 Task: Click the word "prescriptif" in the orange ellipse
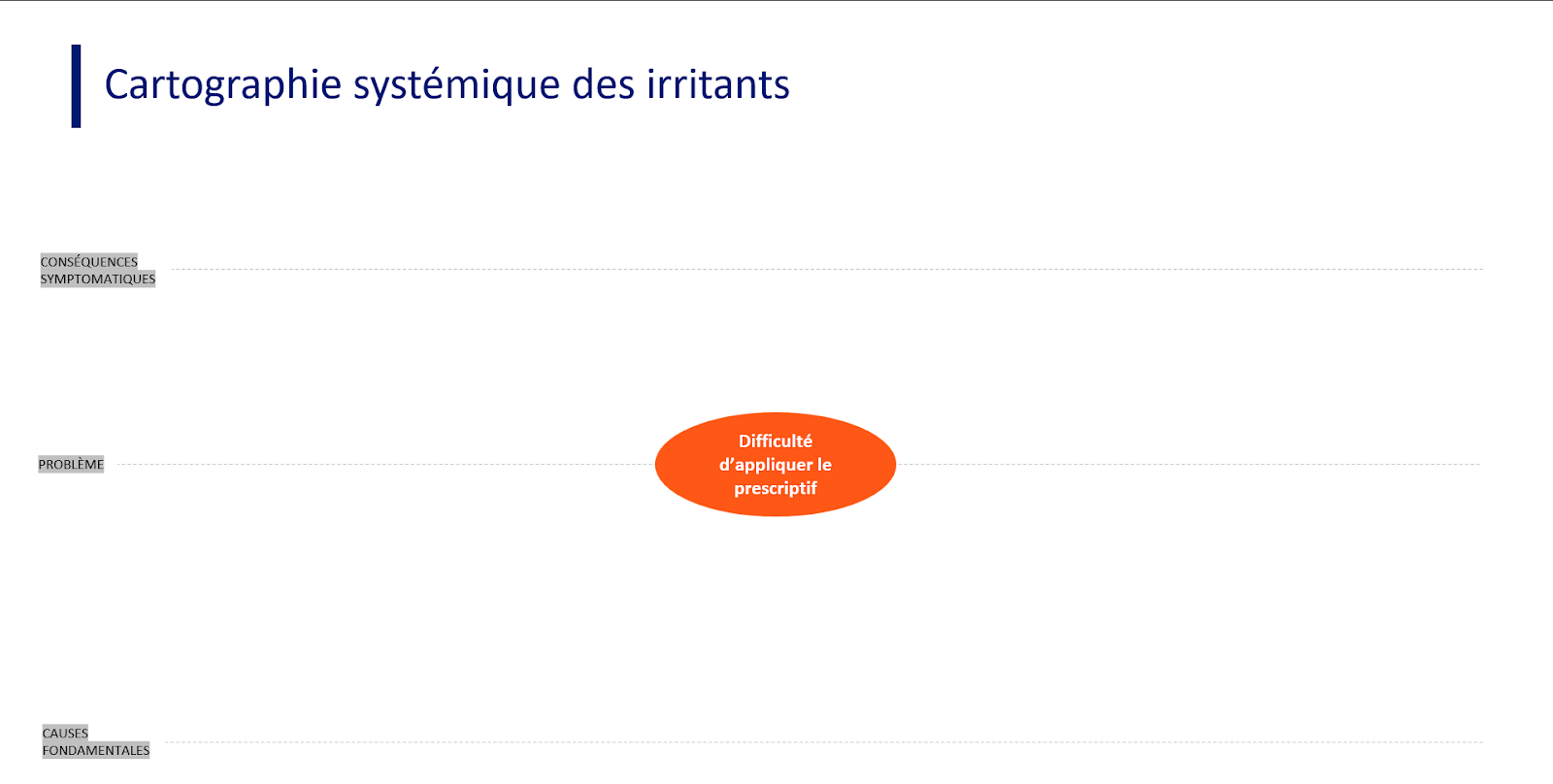click(x=776, y=488)
